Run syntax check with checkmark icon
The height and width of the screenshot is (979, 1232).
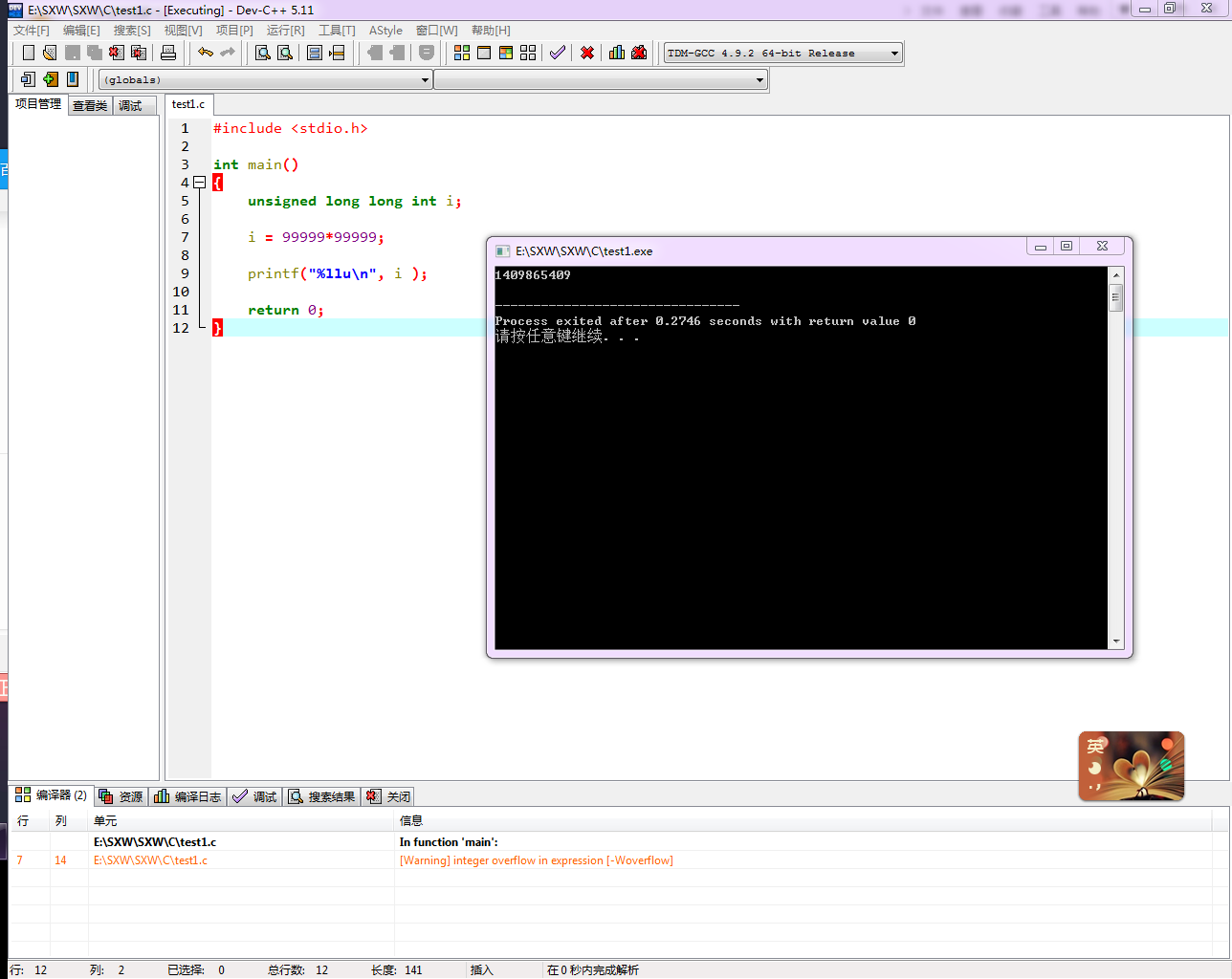coord(558,53)
